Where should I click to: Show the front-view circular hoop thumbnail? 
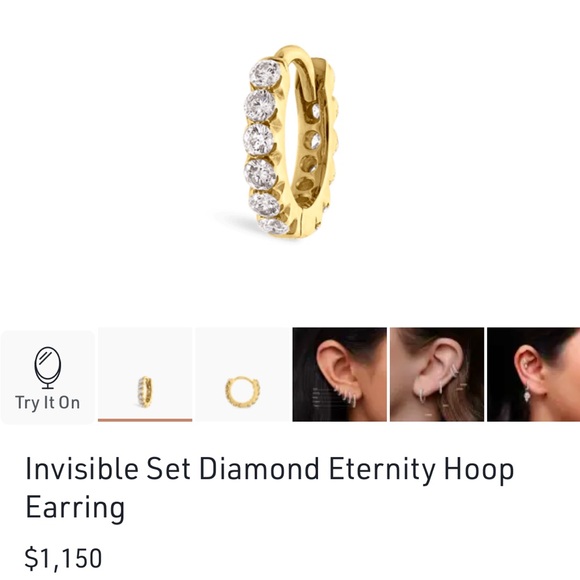[243, 374]
